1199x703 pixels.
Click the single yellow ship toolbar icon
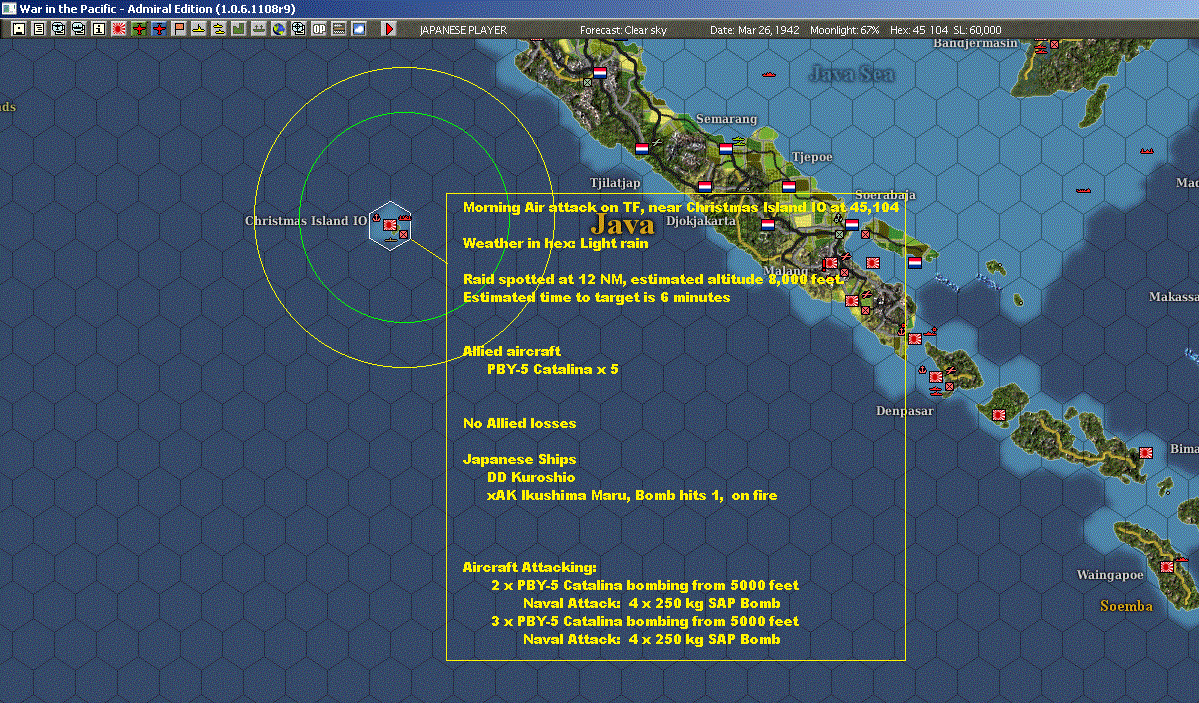(x=199, y=29)
